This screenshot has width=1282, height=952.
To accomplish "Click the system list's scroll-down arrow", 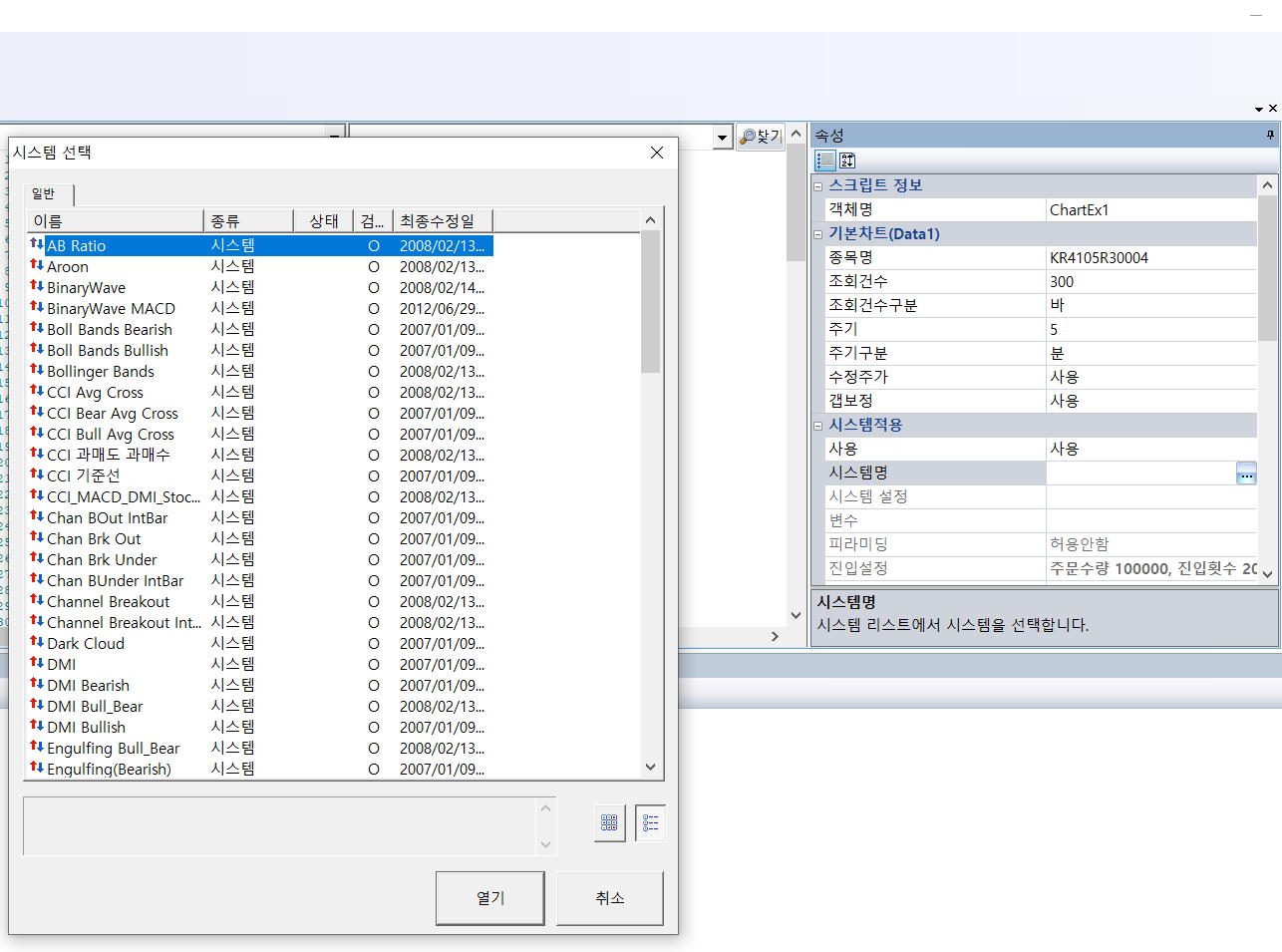I will (x=651, y=768).
